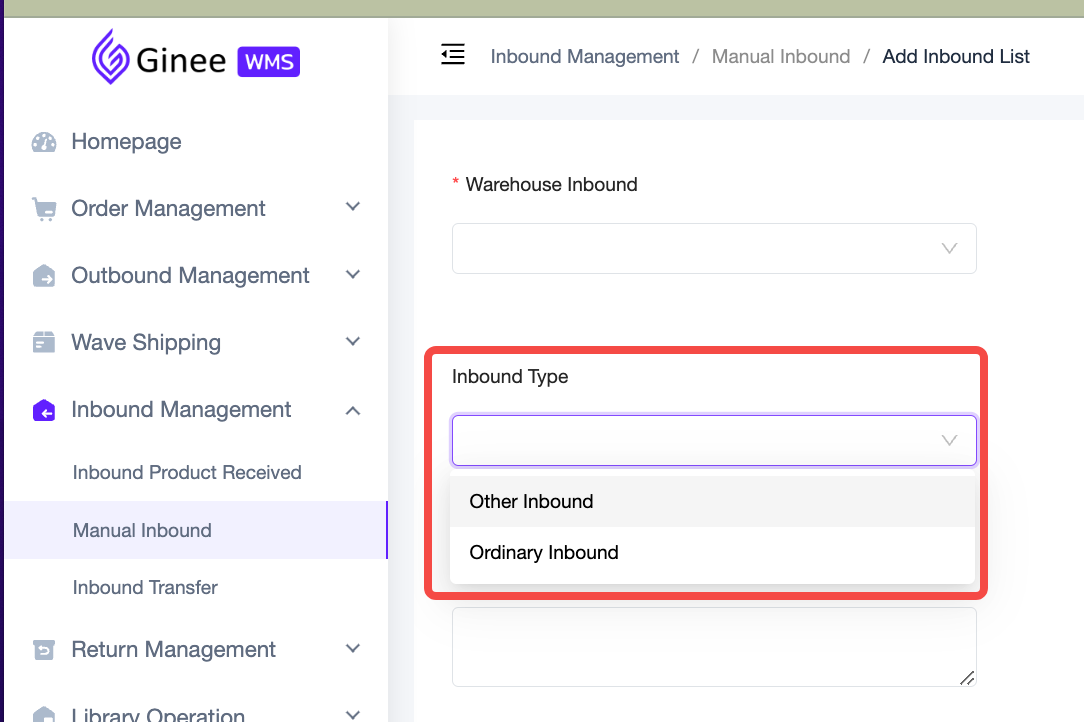The image size is (1084, 722).
Task: Expand the Order Management submenu chevron
Action: pos(352,207)
